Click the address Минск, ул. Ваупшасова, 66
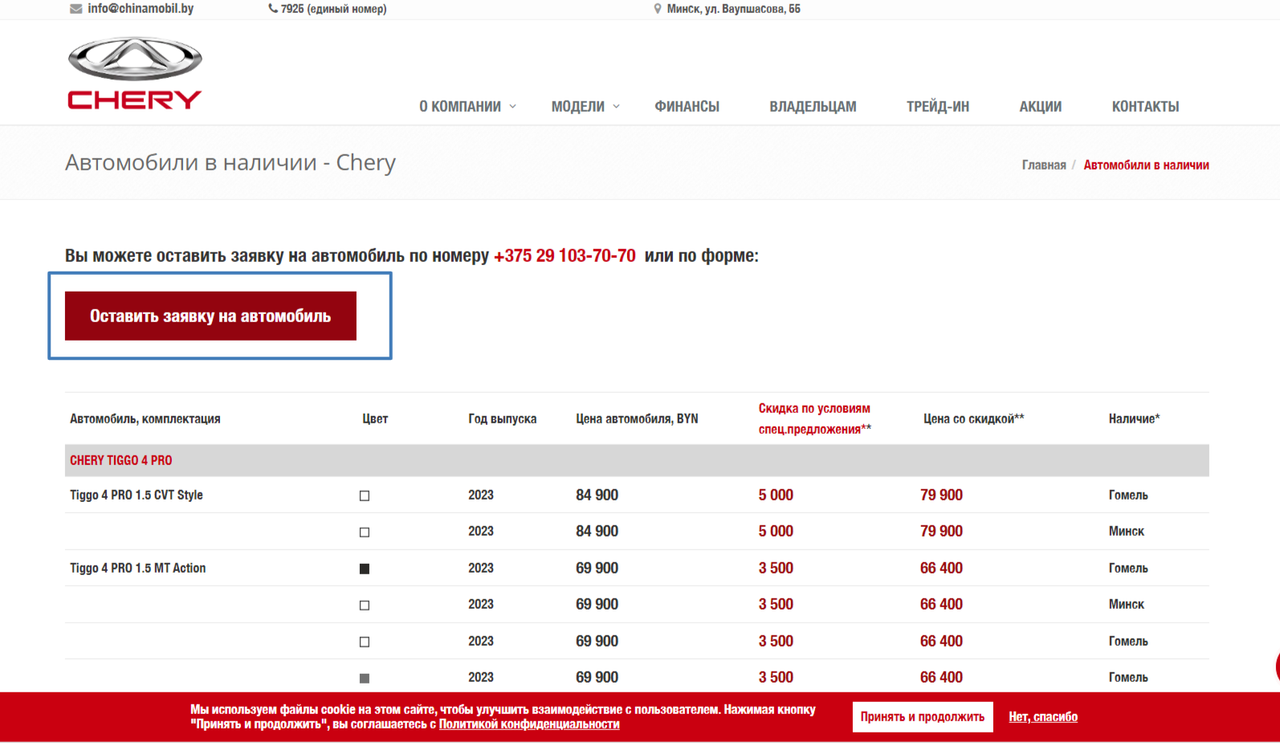Image resolution: width=1280 pixels, height=743 pixels. coord(734,9)
